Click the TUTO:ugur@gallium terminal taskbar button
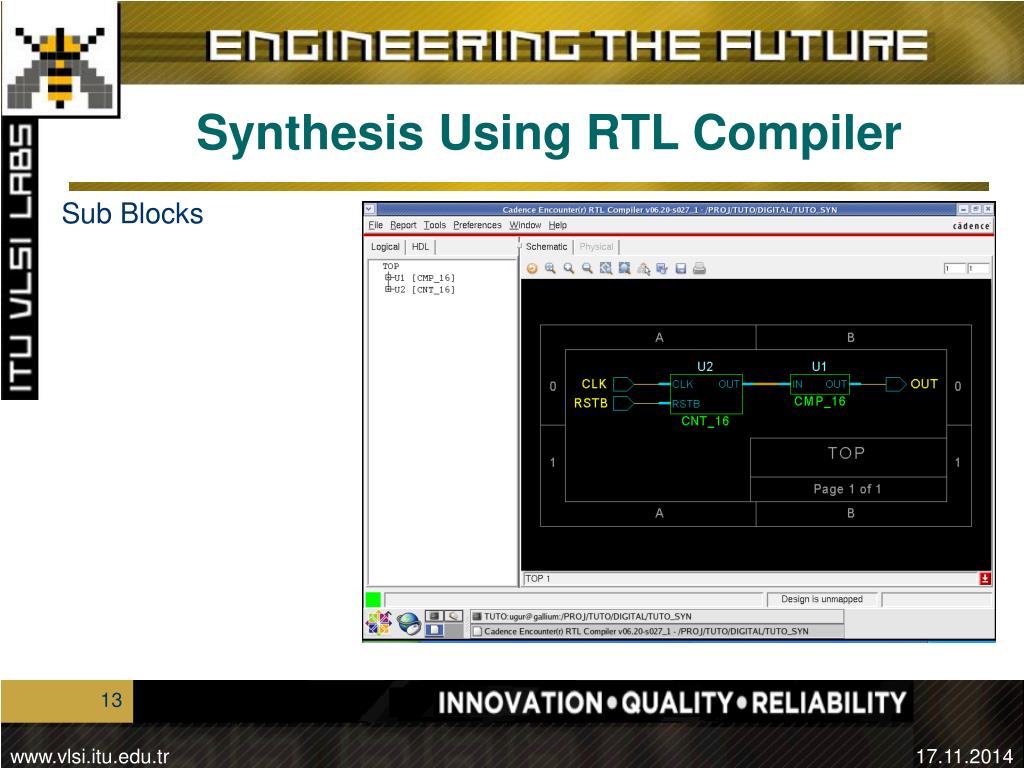This screenshot has width=1024, height=768. [x=656, y=616]
